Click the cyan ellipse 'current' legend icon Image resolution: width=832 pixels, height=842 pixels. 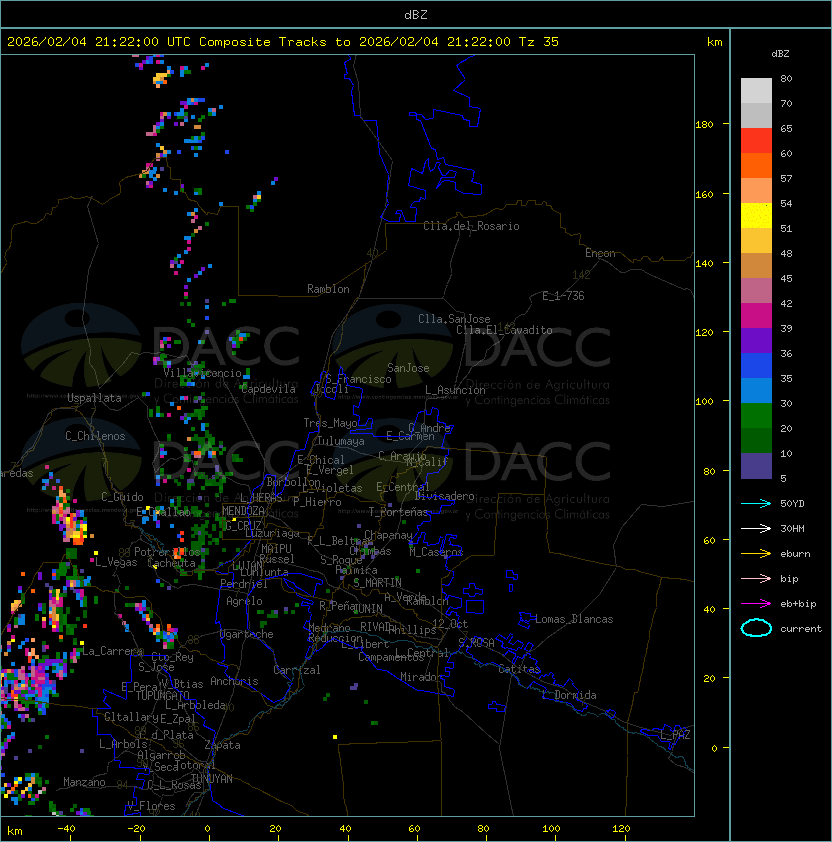(756, 628)
